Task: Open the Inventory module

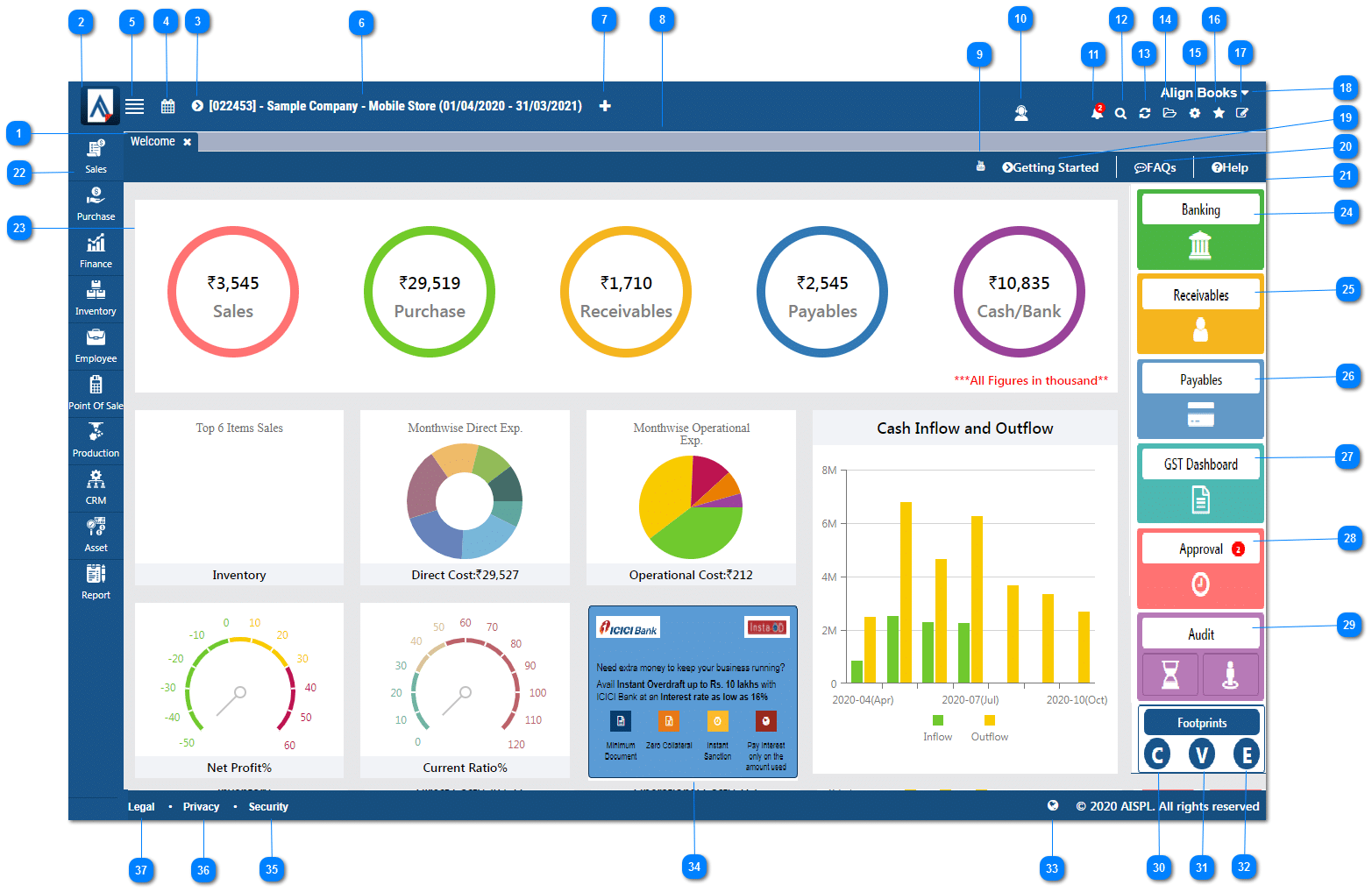Action: pos(96,298)
